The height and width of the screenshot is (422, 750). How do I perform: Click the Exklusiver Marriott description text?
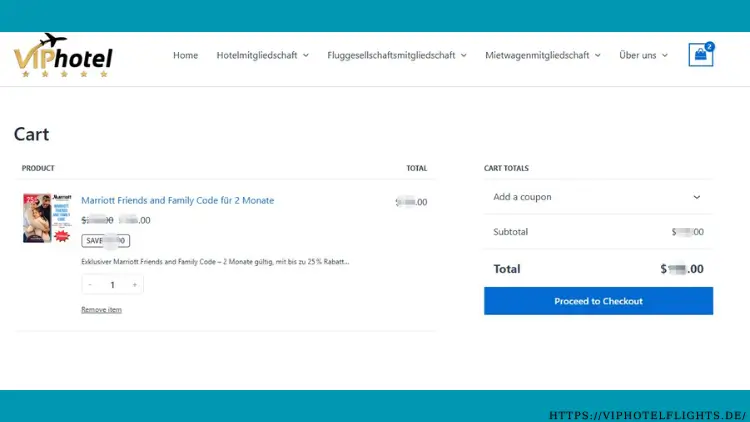pos(215,262)
